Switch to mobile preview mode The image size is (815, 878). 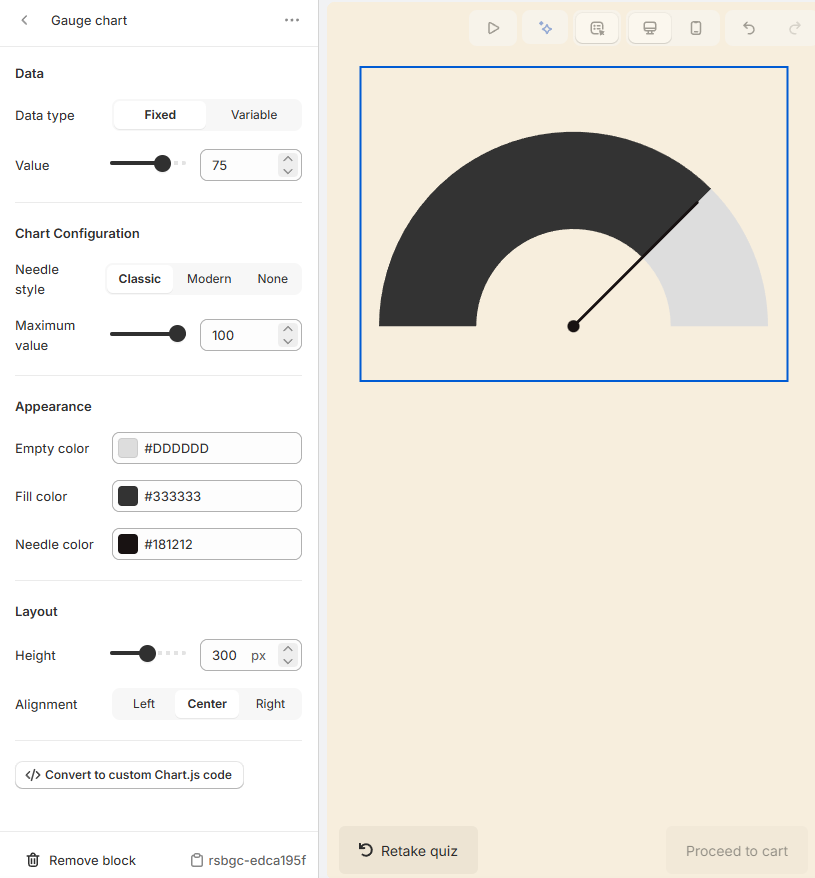coord(697,27)
